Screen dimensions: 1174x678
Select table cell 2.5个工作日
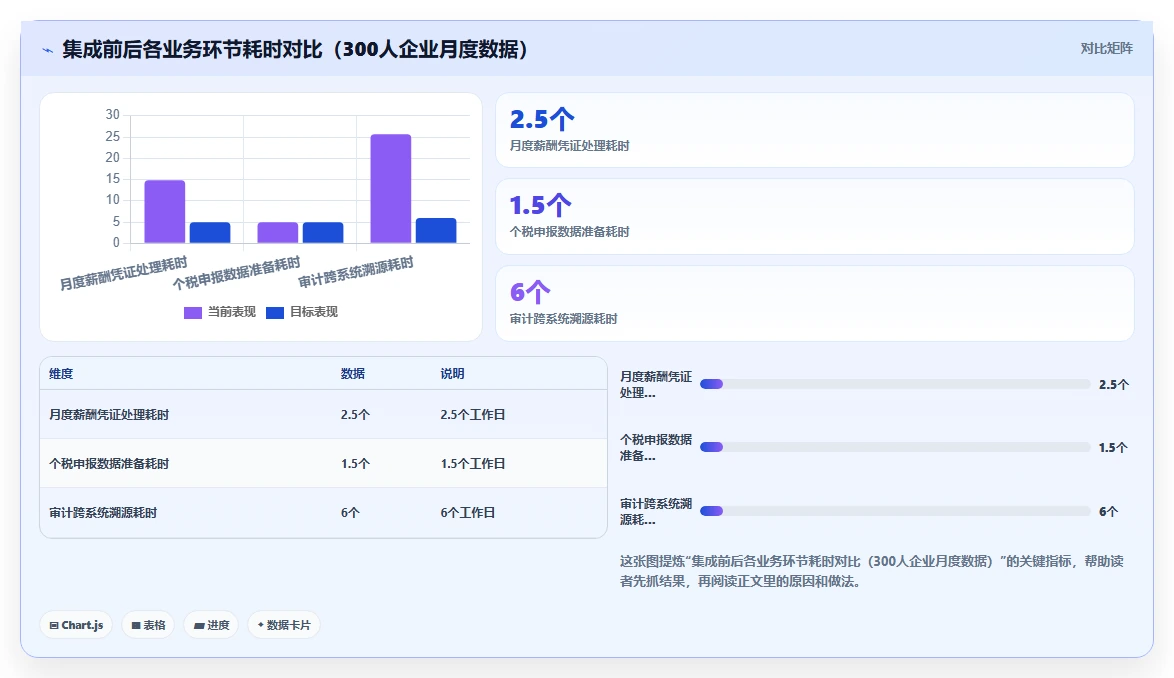(x=472, y=415)
